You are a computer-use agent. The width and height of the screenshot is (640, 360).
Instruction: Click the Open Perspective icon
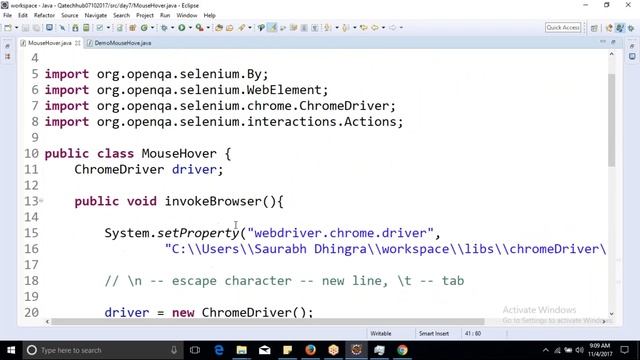tap(594, 28)
